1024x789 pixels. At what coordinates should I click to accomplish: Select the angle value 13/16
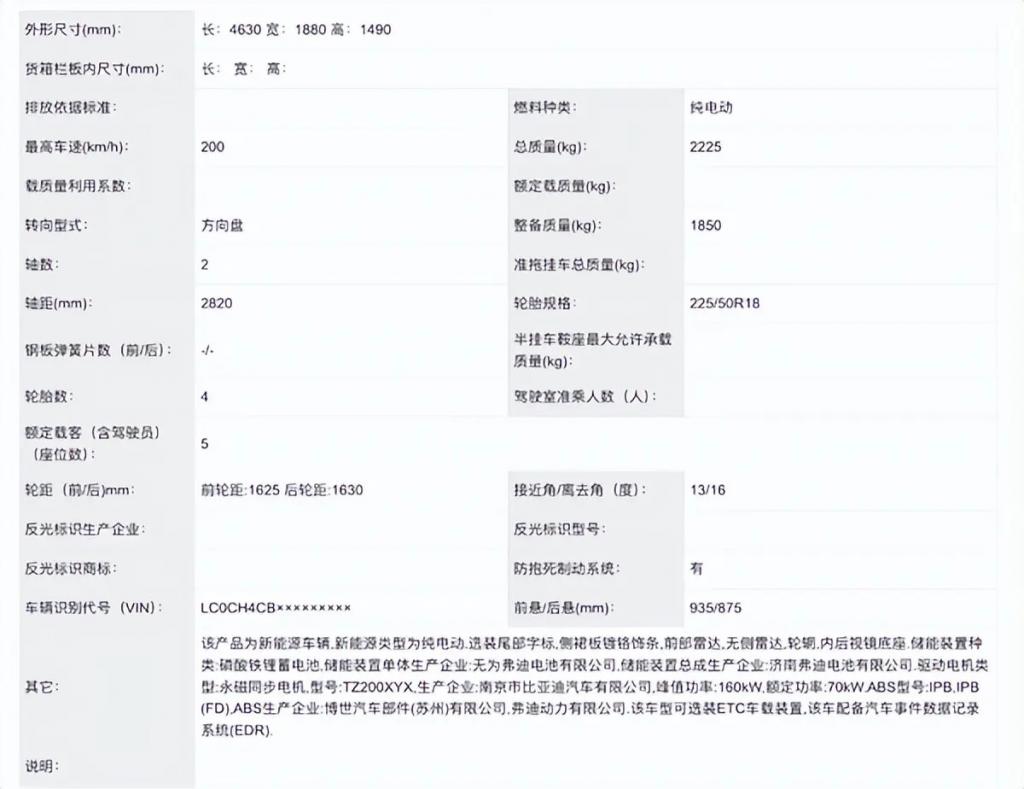point(707,490)
